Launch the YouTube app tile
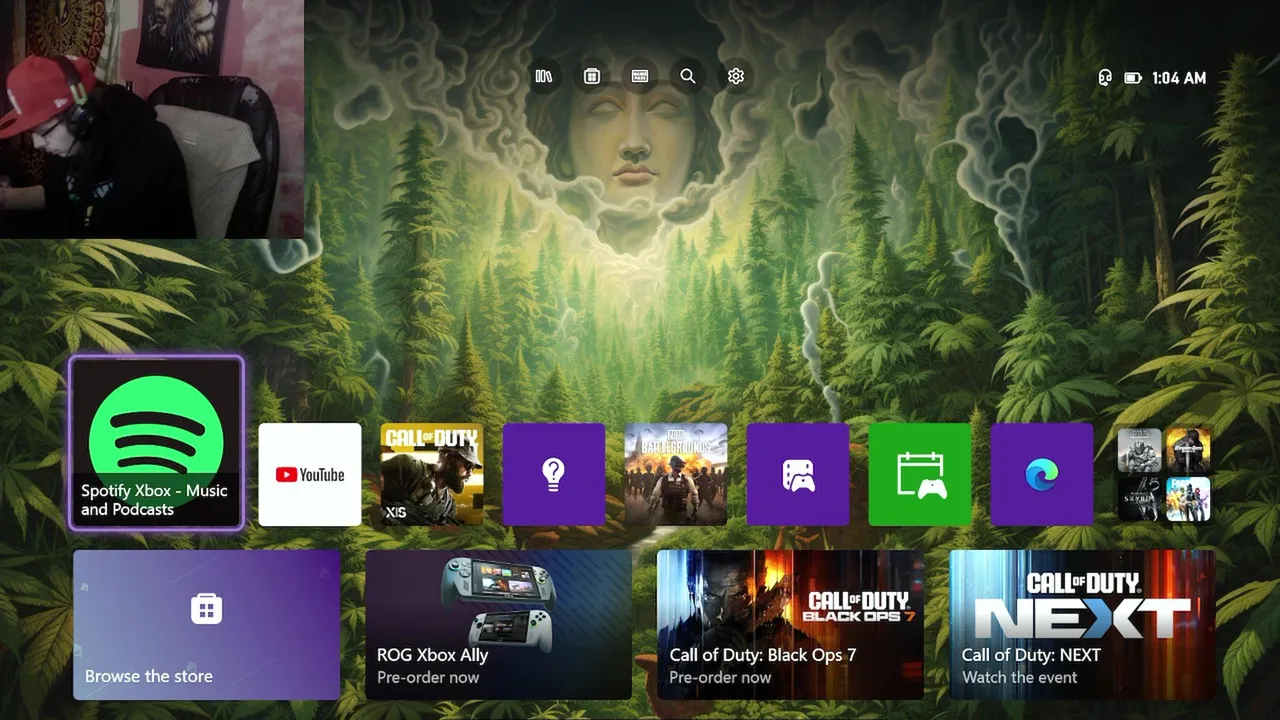 coord(310,474)
